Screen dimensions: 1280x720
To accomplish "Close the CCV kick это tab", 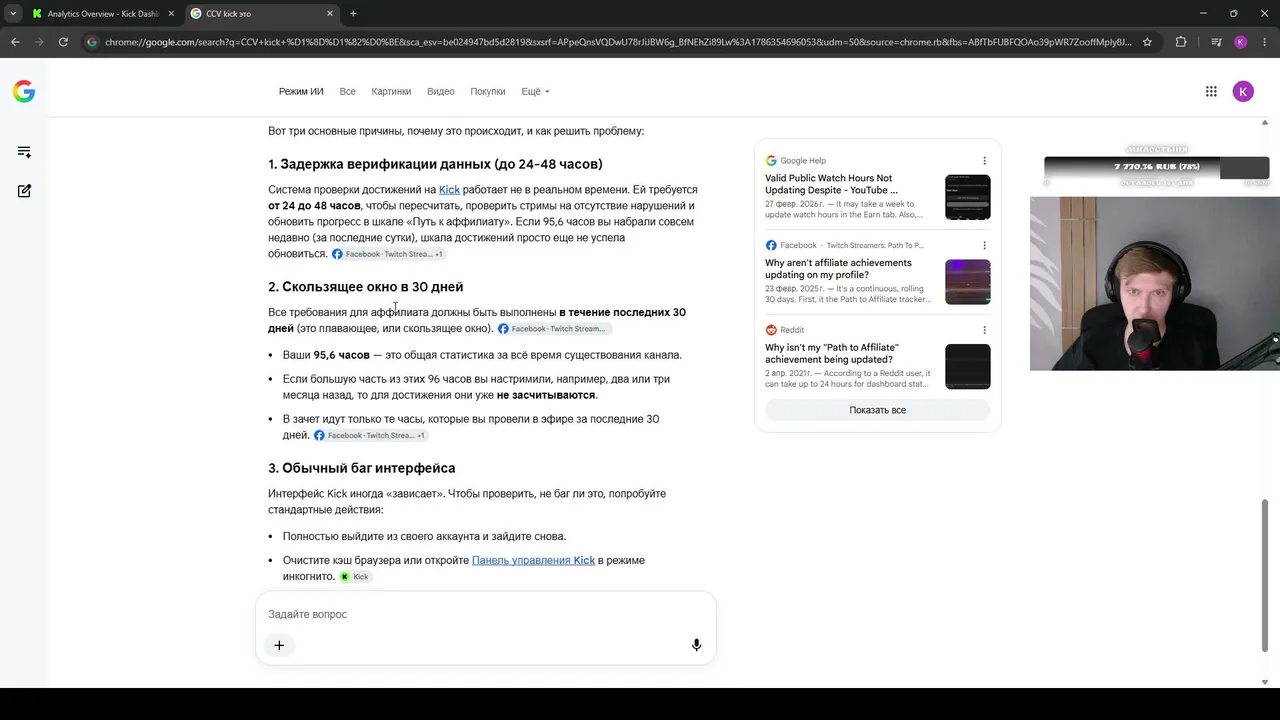I will point(330,14).
